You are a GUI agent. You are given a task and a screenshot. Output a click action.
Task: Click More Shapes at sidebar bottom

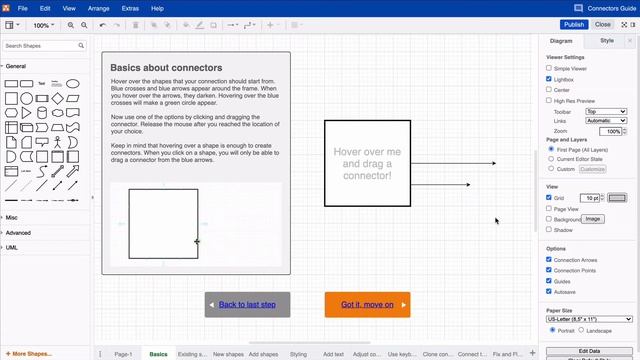29,354
